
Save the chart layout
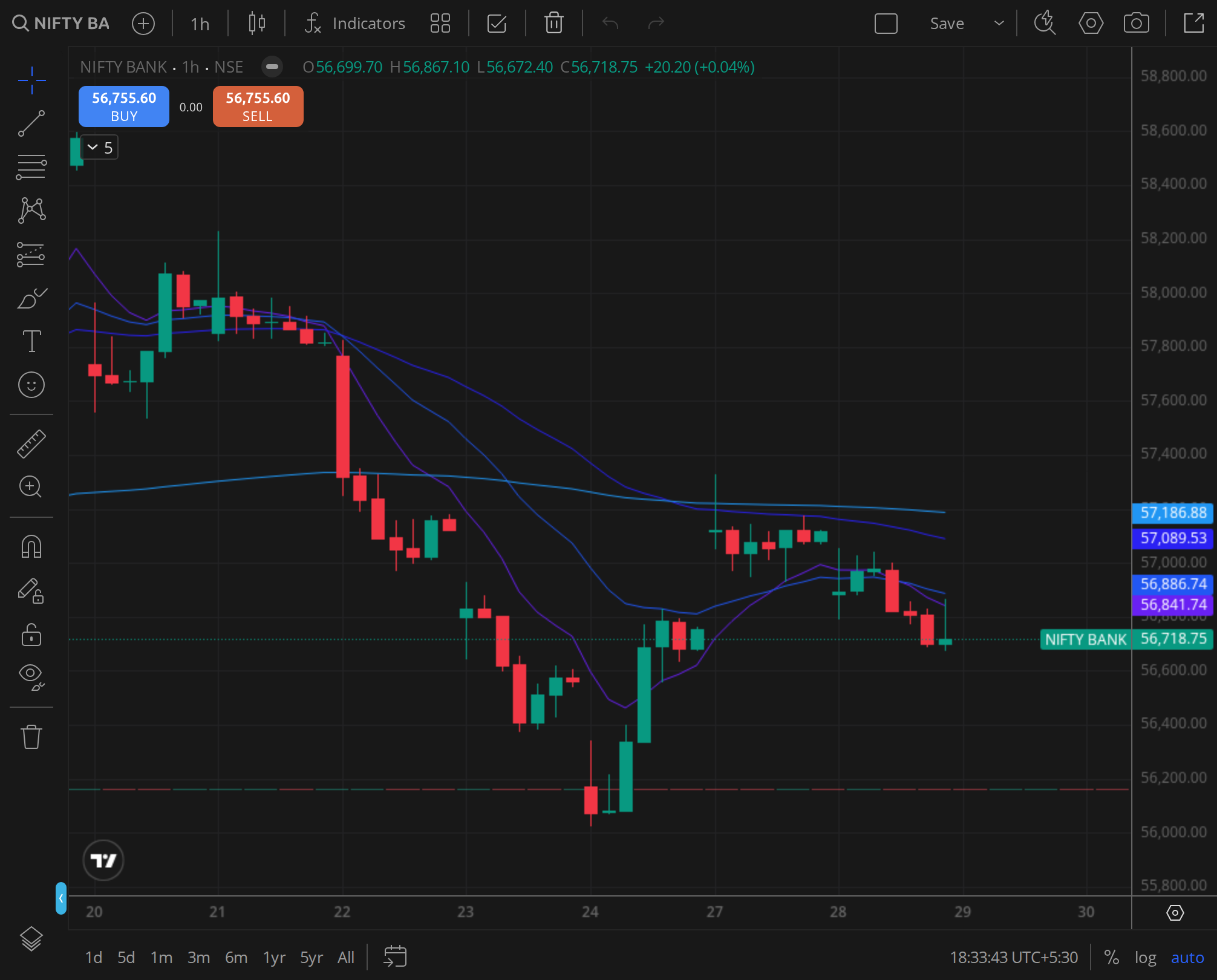[947, 24]
